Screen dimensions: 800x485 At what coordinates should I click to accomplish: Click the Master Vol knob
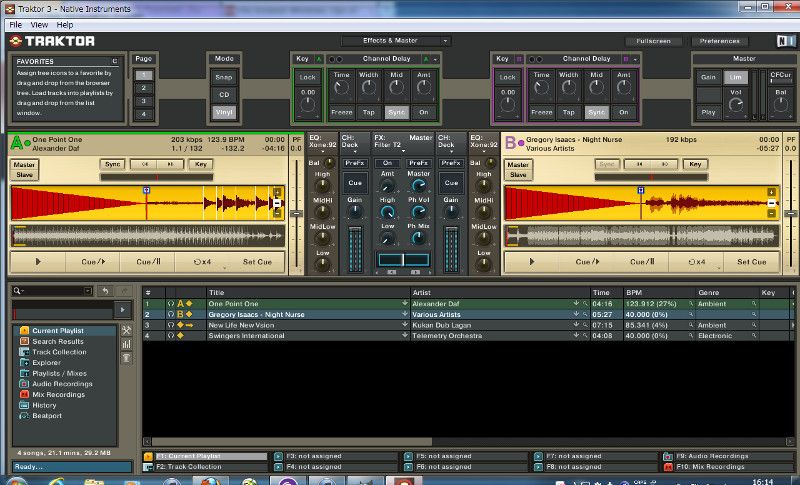click(735, 105)
